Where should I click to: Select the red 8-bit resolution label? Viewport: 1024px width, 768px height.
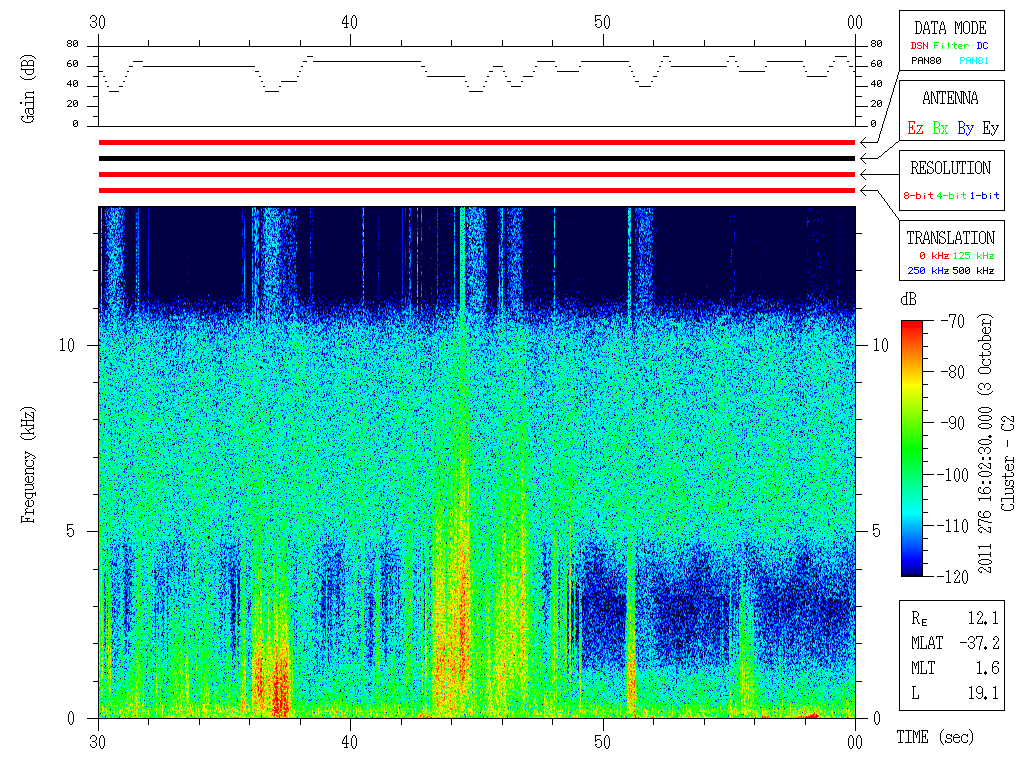point(918,195)
